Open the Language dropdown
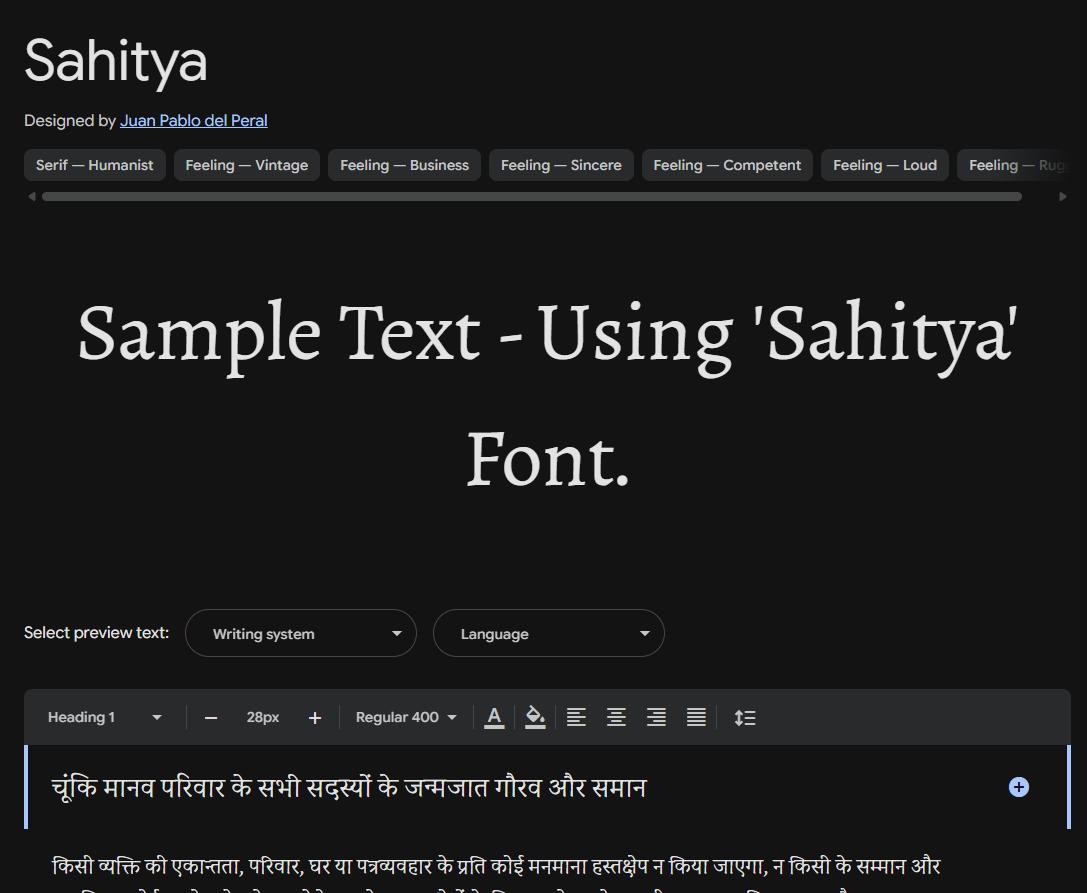 (x=549, y=633)
